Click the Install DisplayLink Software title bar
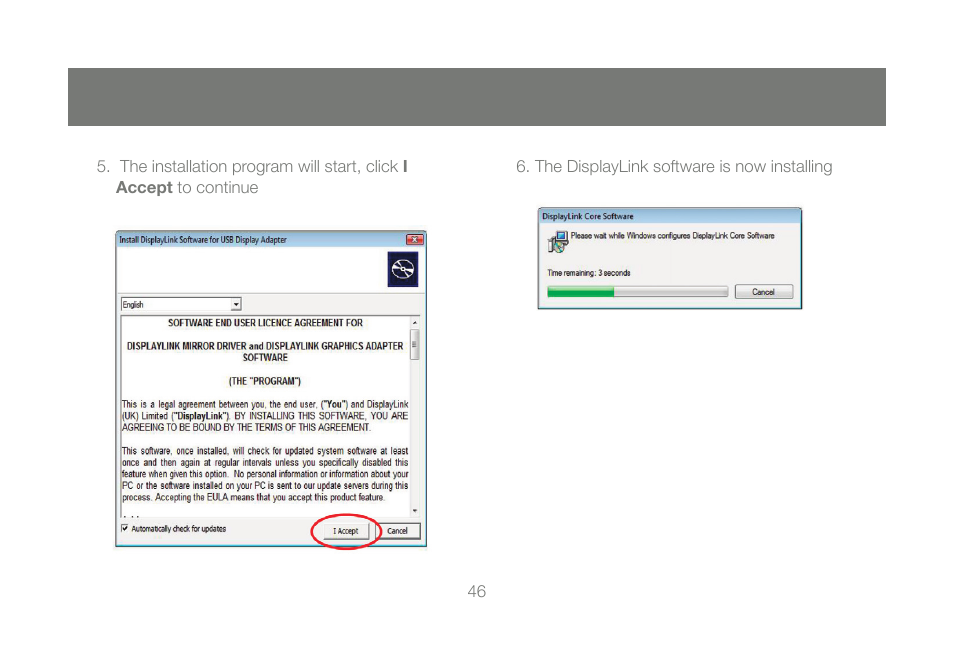 tap(271, 240)
